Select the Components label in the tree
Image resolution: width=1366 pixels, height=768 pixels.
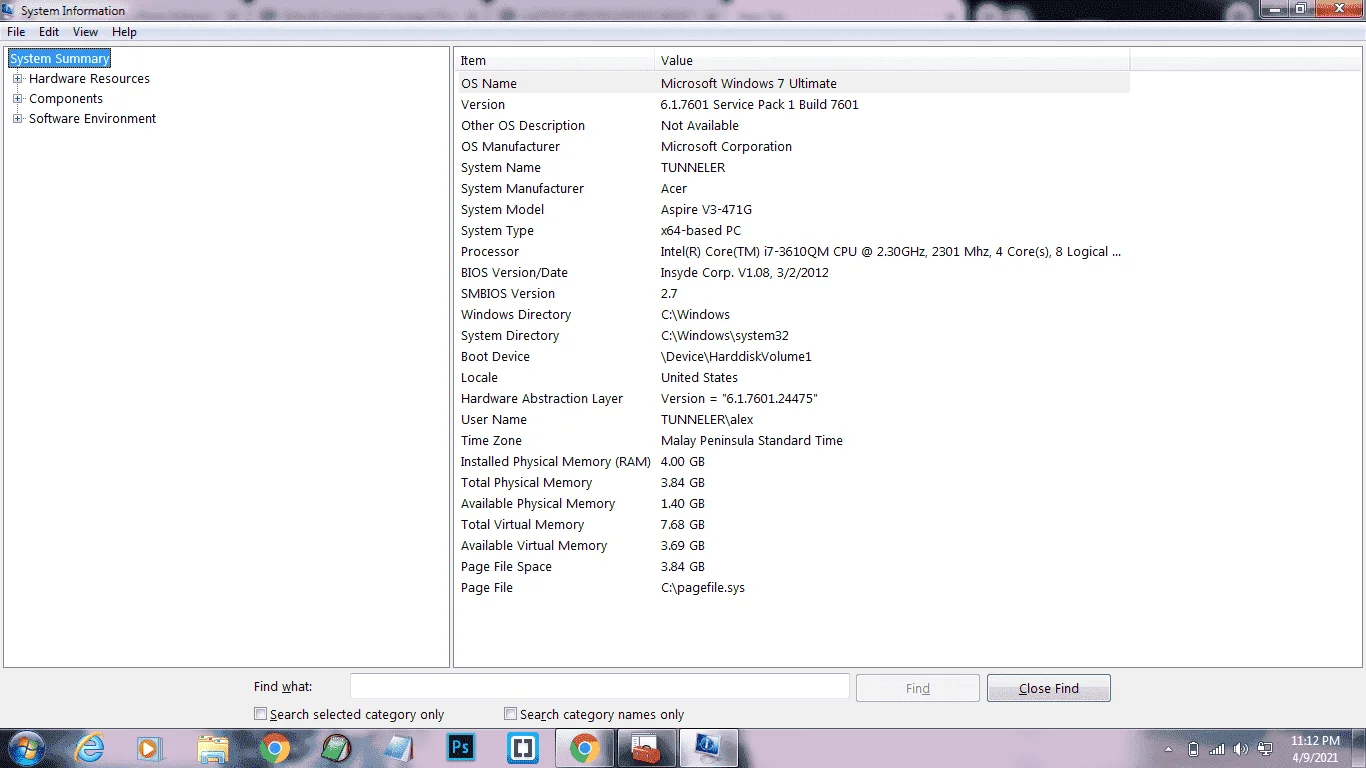pos(66,99)
